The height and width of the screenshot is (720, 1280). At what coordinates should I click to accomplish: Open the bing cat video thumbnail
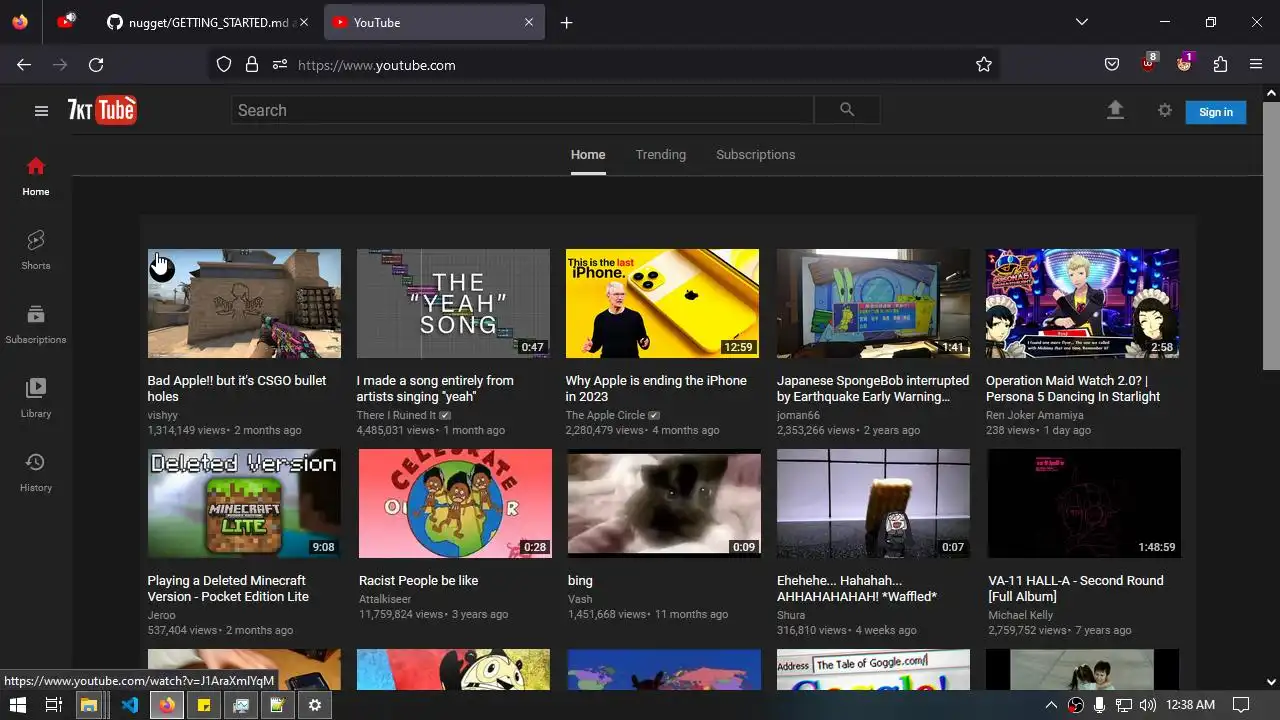coord(664,503)
